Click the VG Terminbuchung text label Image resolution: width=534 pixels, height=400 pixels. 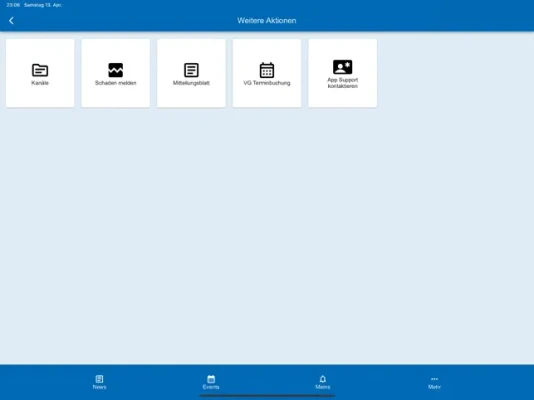267,83
